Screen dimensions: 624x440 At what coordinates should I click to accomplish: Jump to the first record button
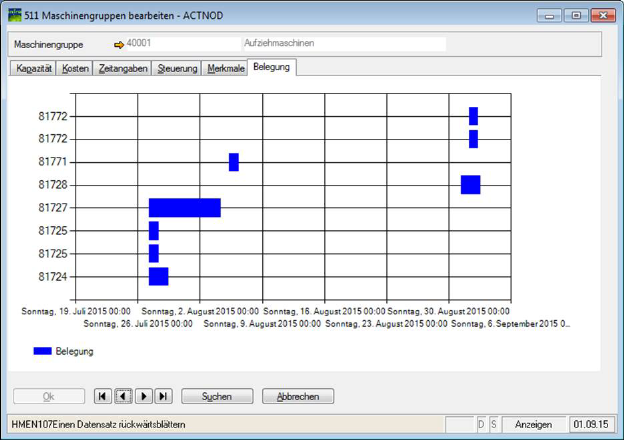[103, 397]
